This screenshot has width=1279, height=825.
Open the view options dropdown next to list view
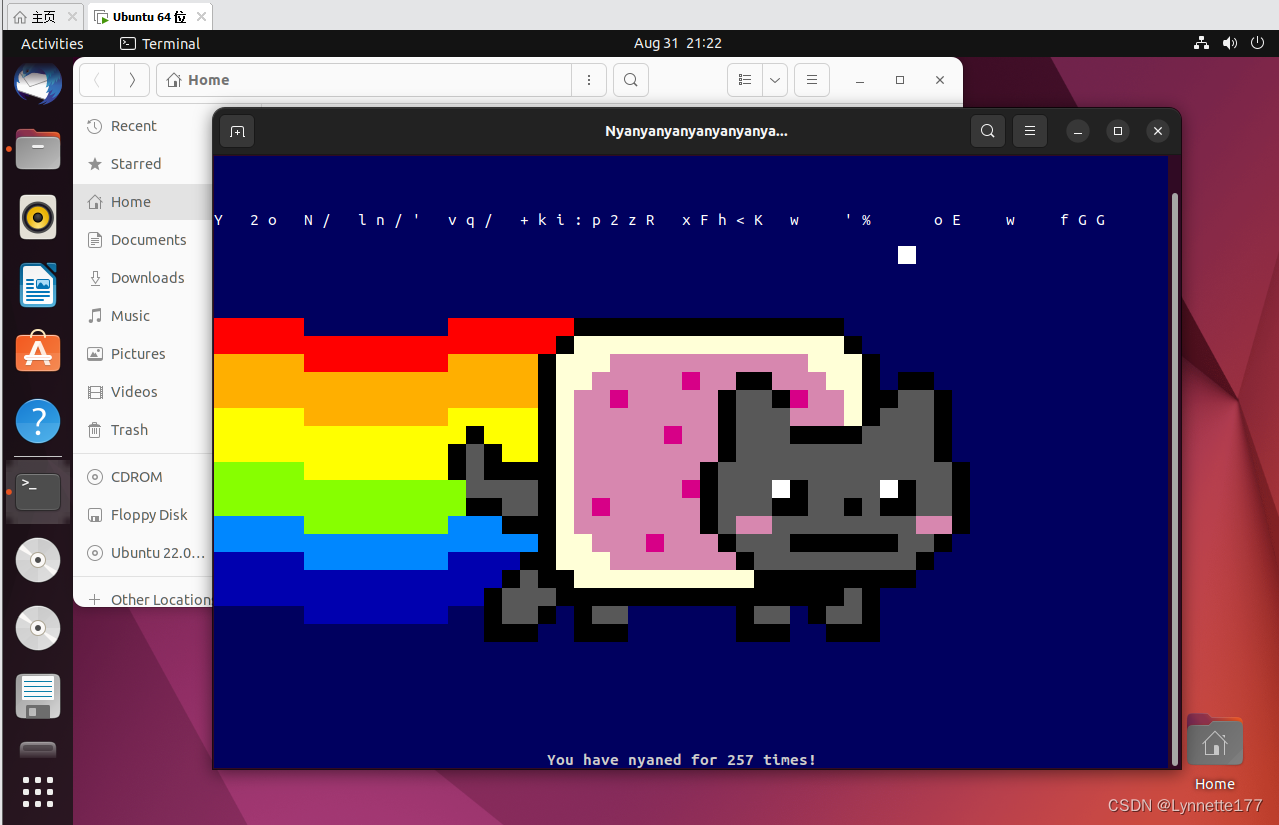coord(773,79)
